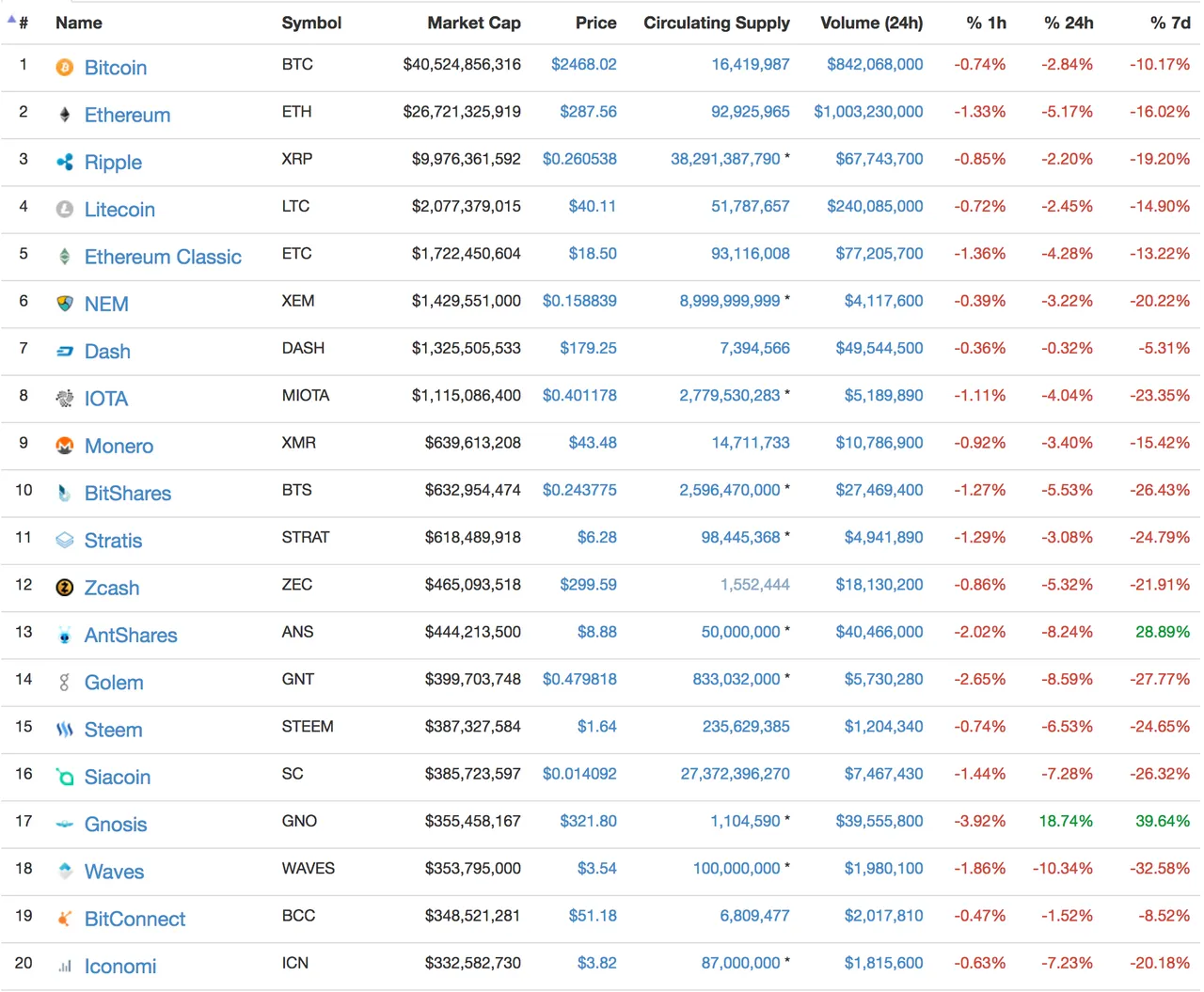Sort by % 24h column header
1204x992 pixels.
[1069, 23]
